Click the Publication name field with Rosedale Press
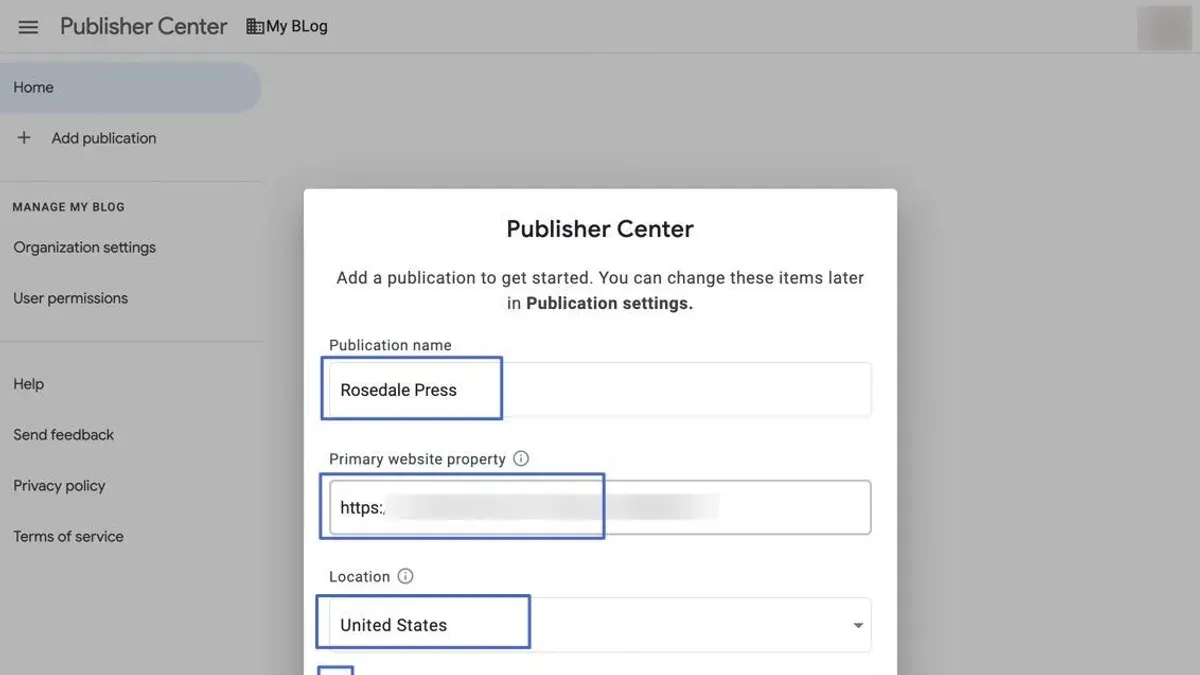Image resolution: width=1200 pixels, height=675 pixels. tap(600, 390)
